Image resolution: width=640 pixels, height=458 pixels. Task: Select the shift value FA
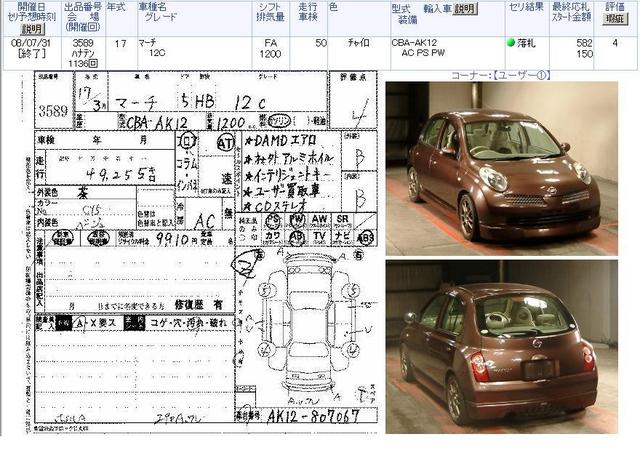270,43
